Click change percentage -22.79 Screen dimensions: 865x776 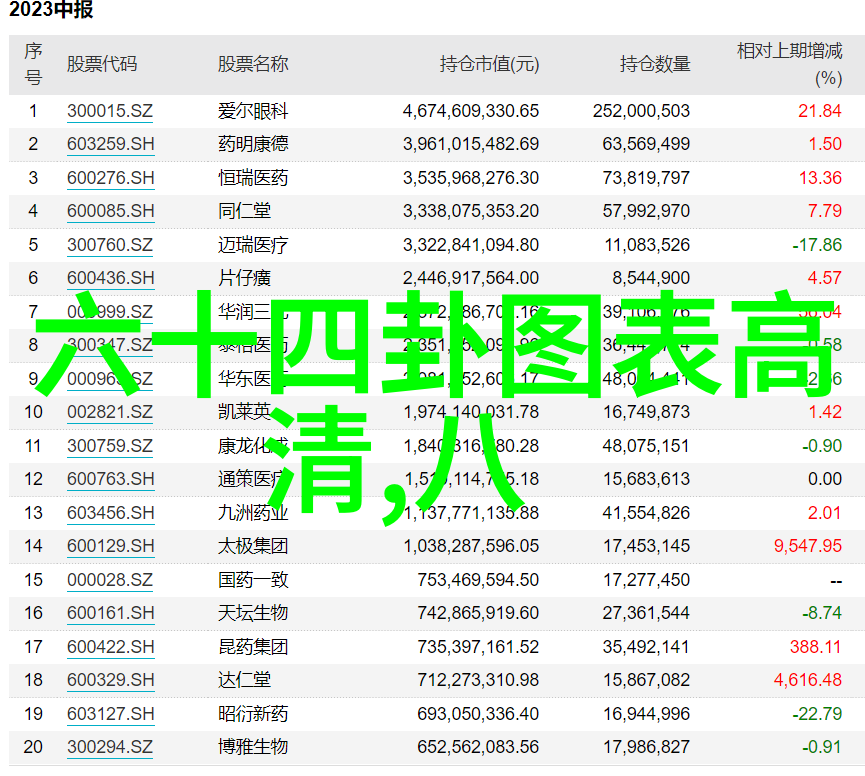(817, 714)
